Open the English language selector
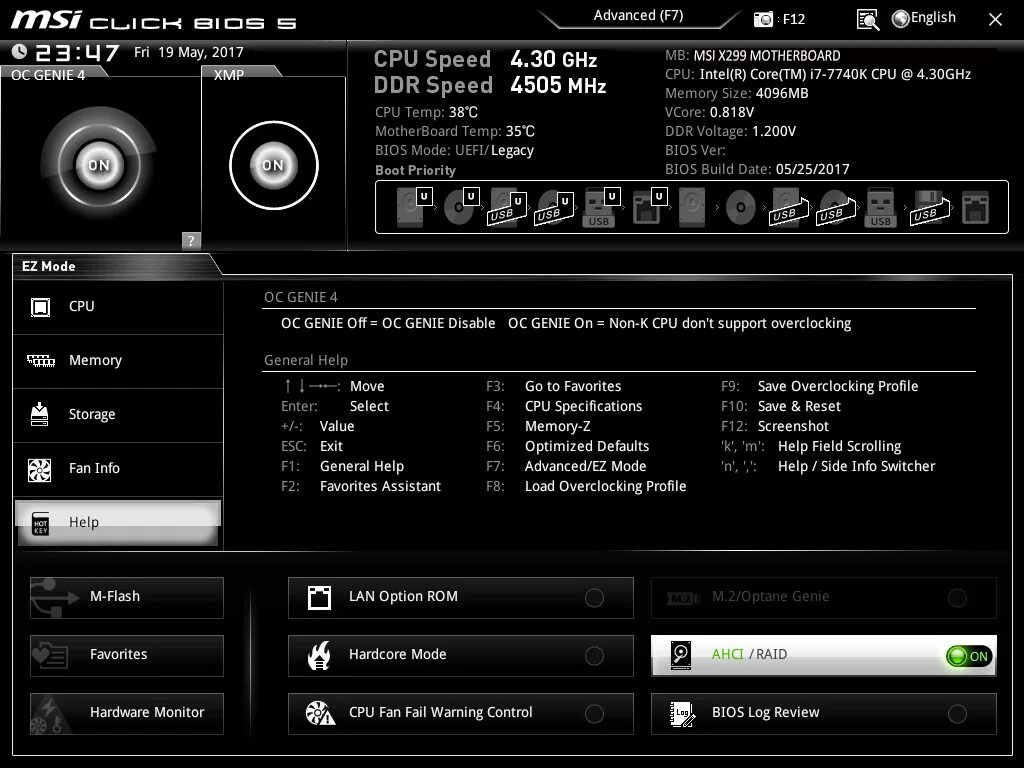1024x768 pixels. (x=923, y=18)
